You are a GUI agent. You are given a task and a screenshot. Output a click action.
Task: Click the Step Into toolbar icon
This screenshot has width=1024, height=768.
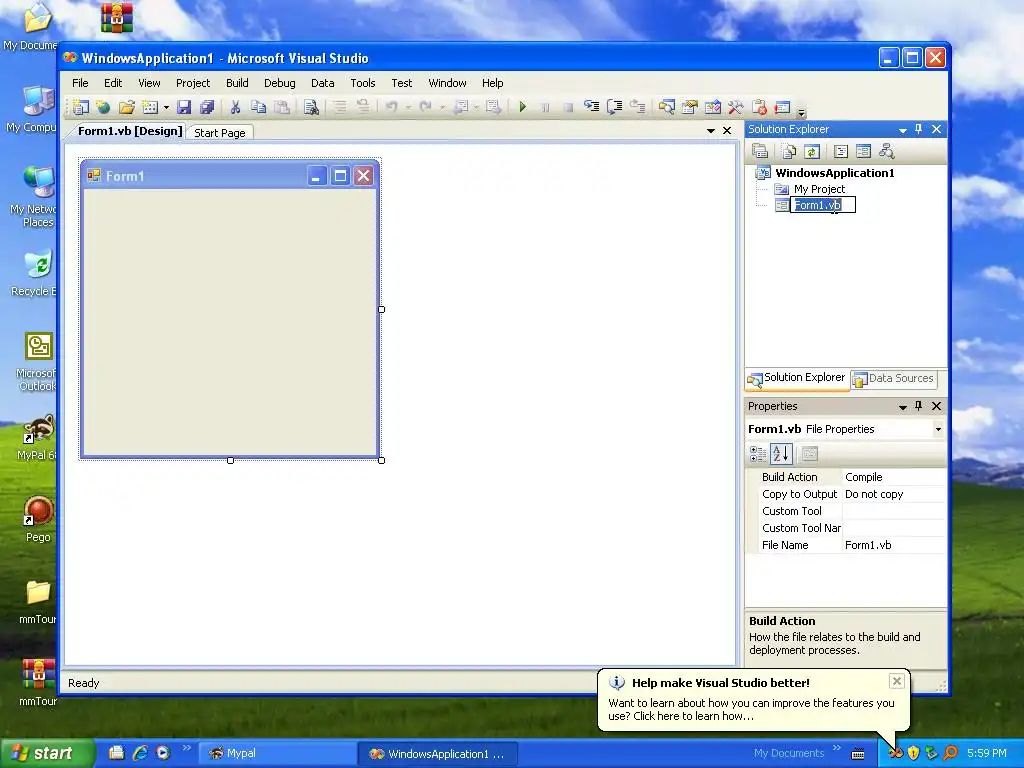click(591, 107)
